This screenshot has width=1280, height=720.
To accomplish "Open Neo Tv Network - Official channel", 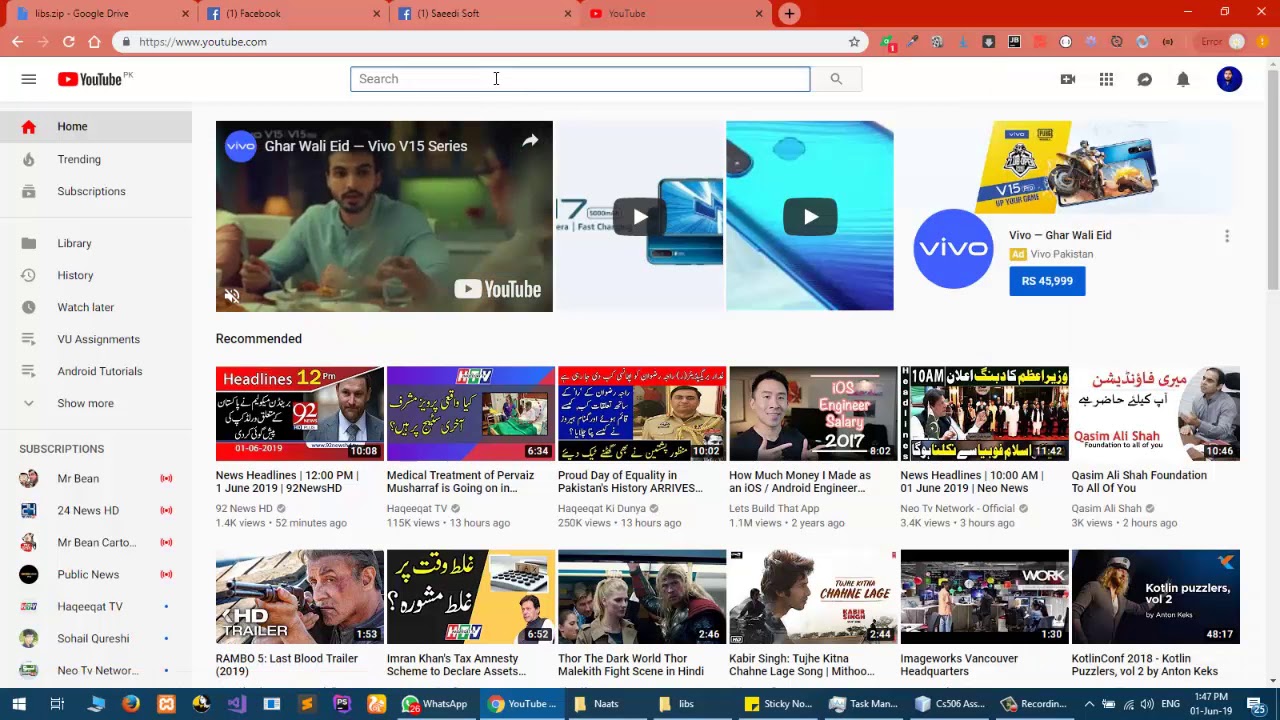I will tap(957, 508).
